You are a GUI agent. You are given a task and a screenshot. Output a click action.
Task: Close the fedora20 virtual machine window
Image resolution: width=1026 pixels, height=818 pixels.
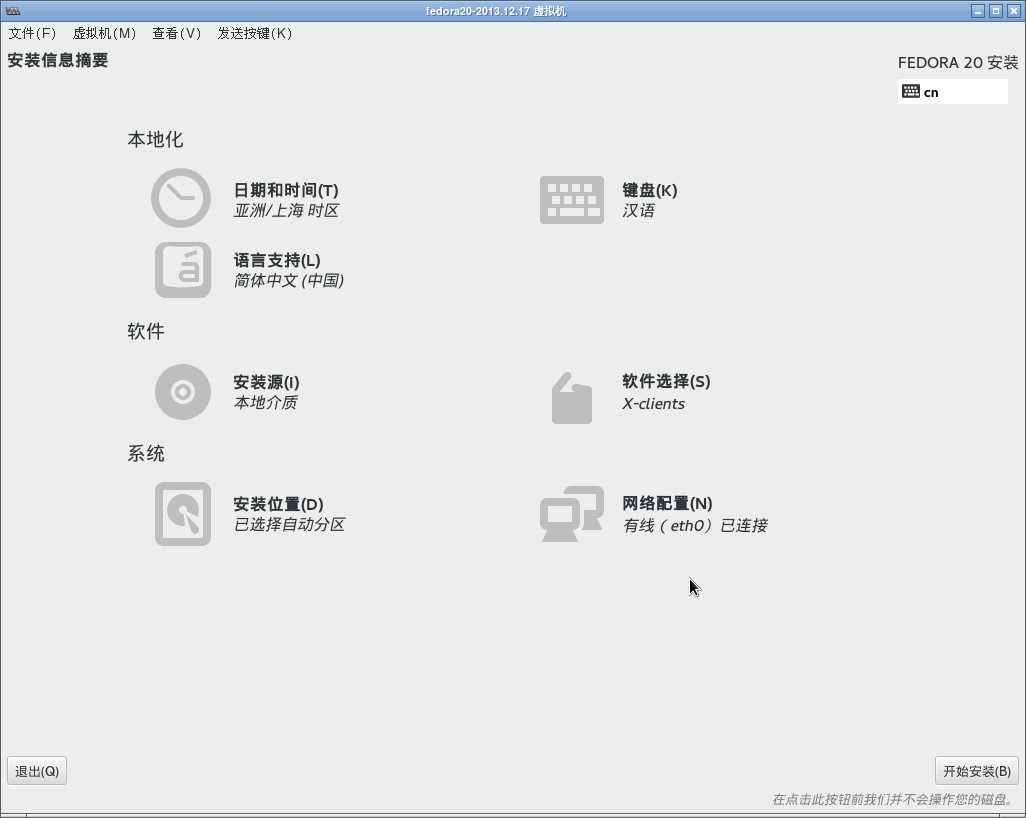pos(1014,11)
